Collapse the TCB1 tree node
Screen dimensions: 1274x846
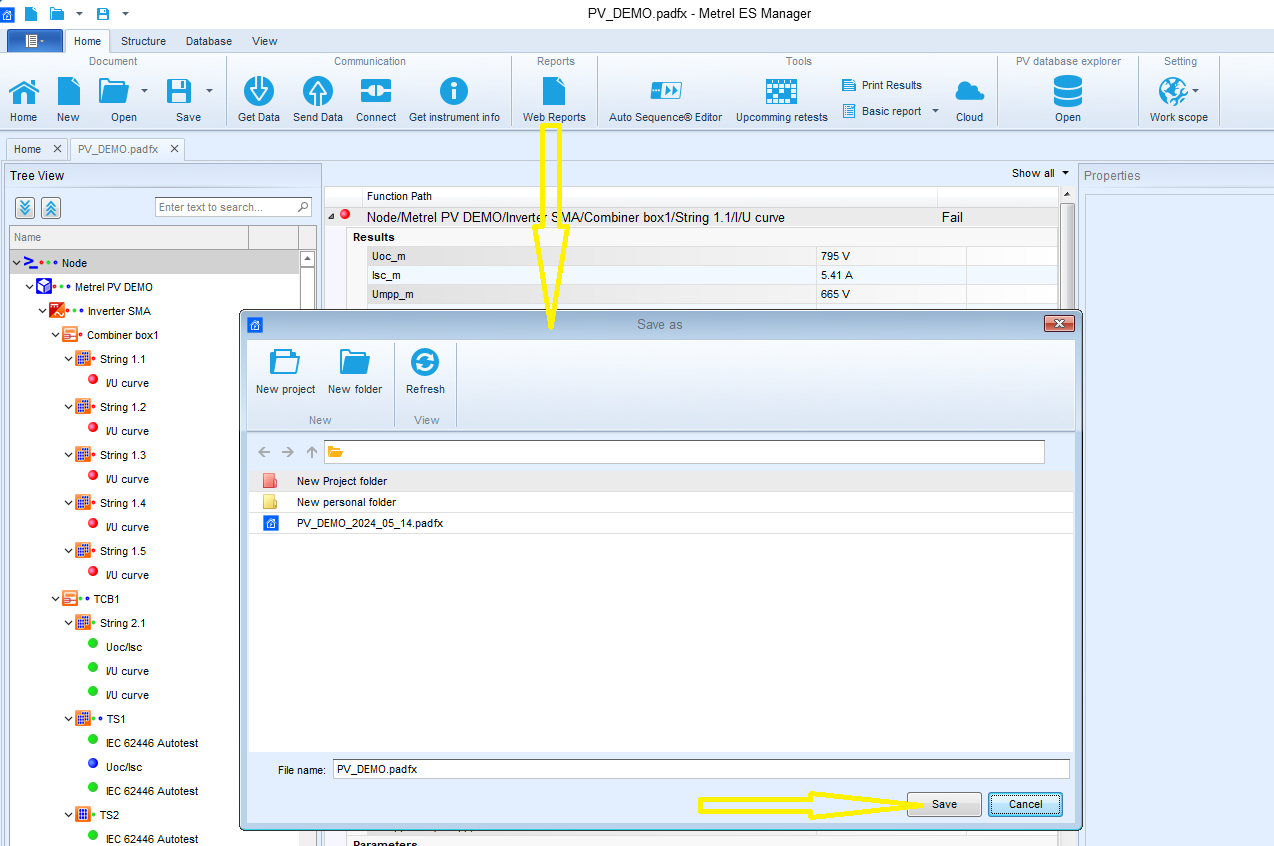pos(56,599)
